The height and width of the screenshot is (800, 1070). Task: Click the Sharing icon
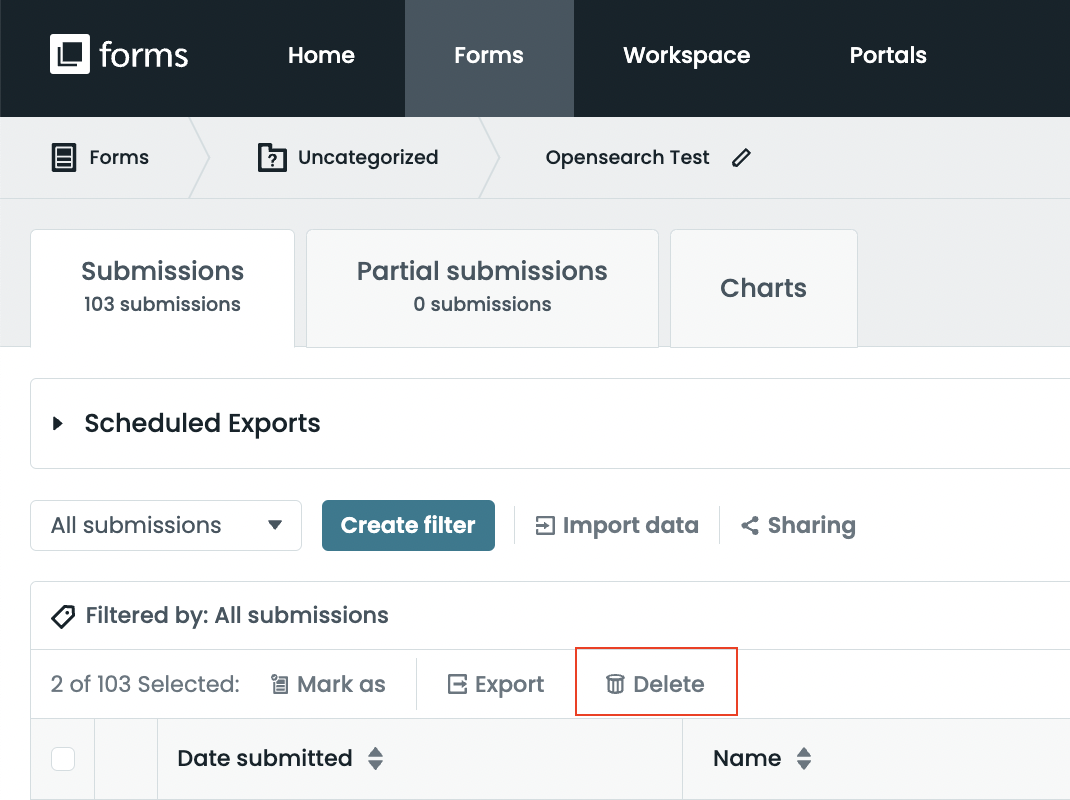tap(750, 526)
